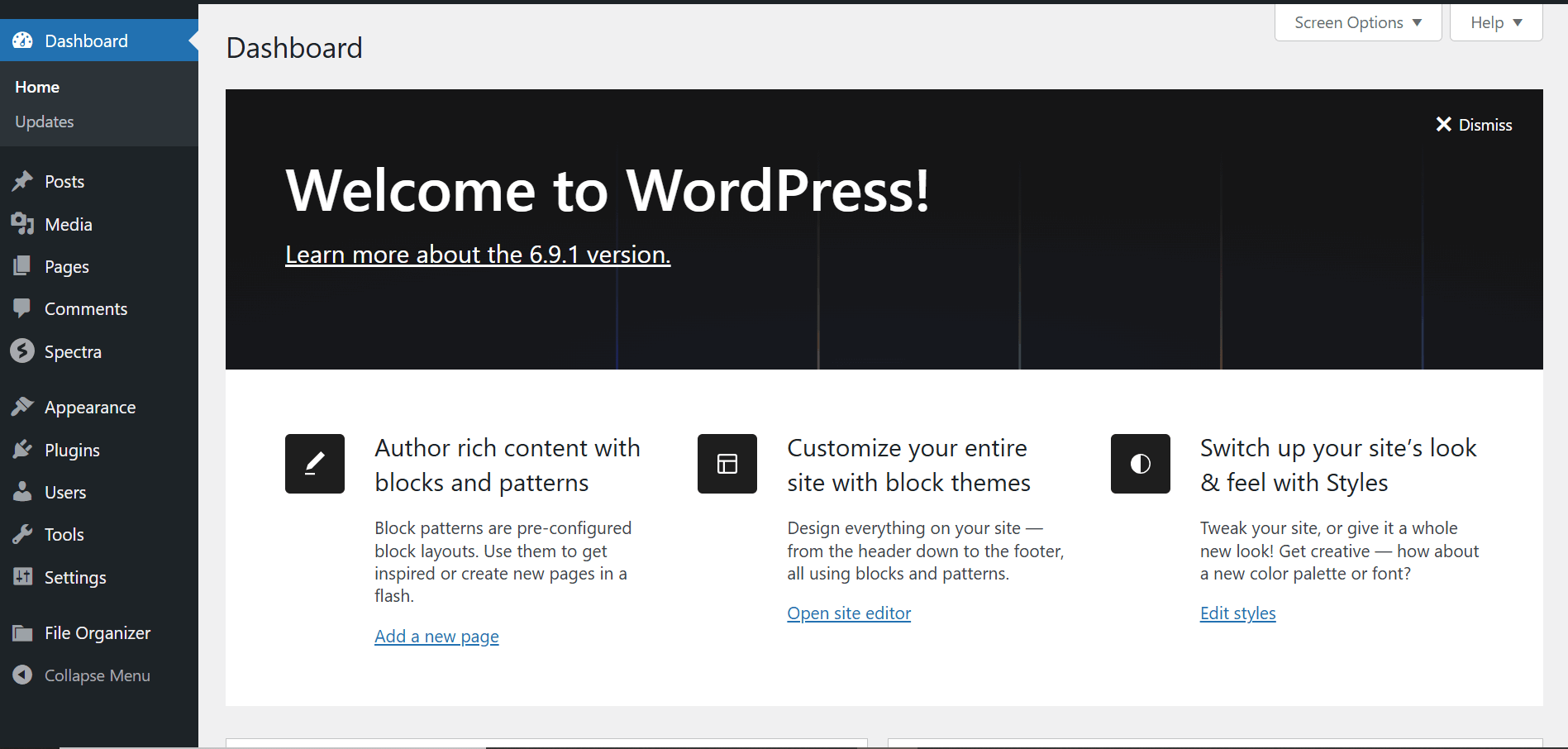This screenshot has width=1568, height=749.
Task: Click the Comments speech bubble icon
Action: (x=22, y=308)
